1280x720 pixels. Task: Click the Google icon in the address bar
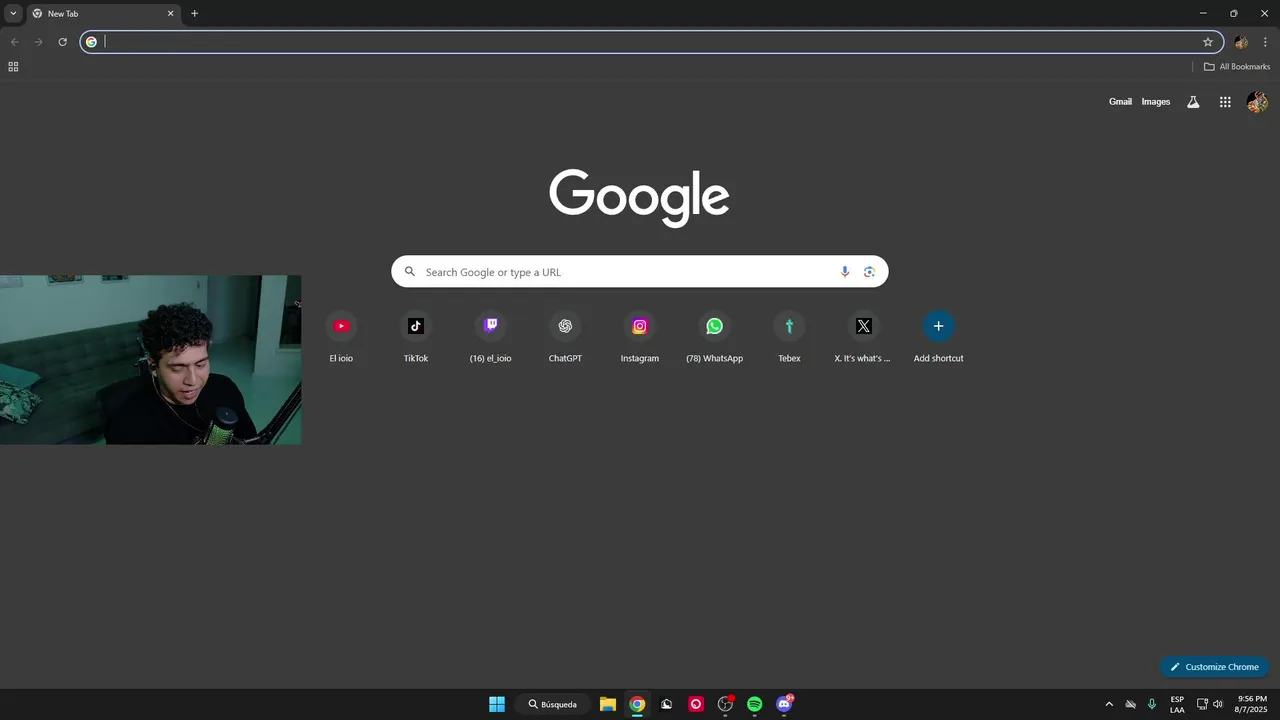click(x=91, y=42)
